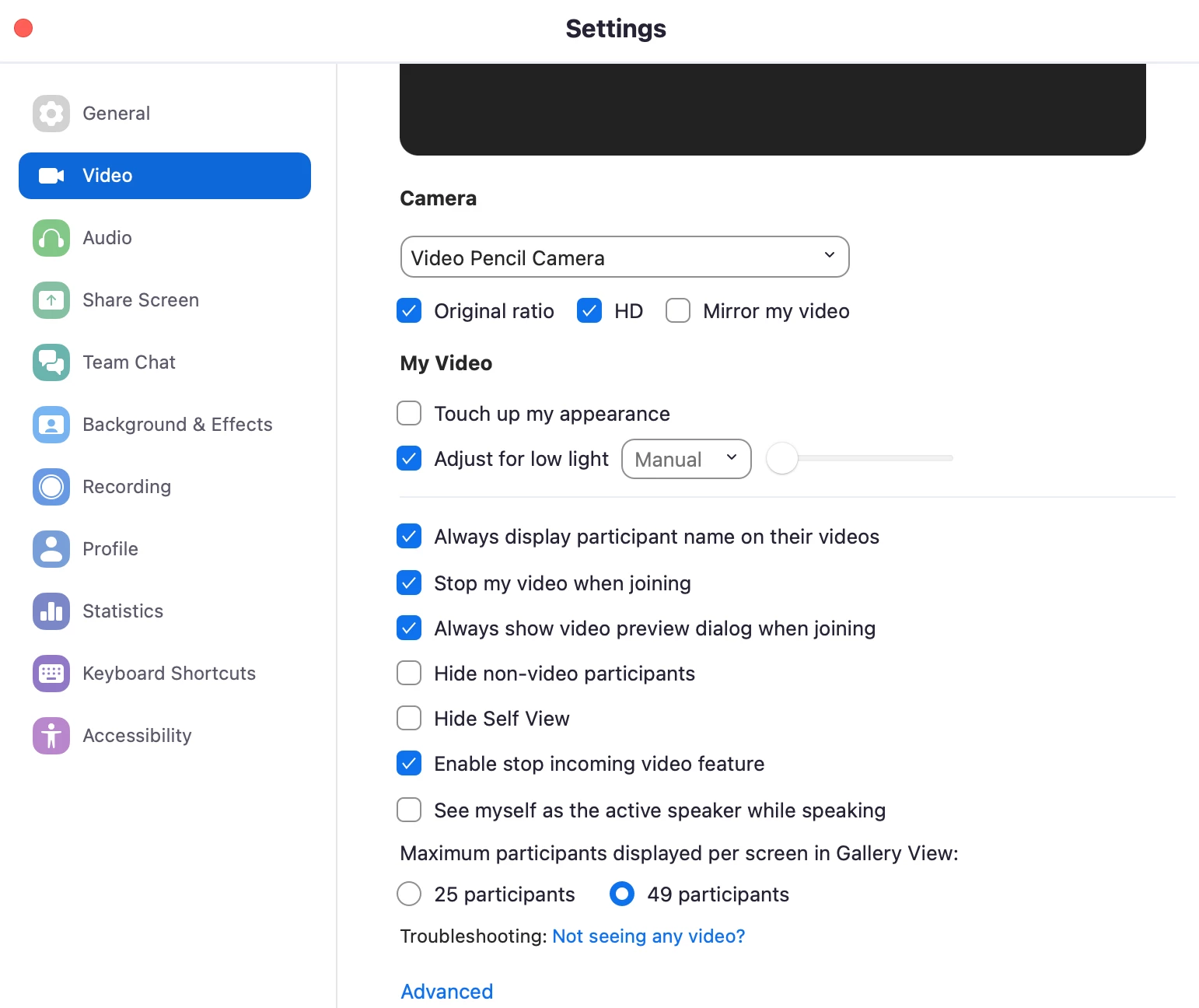
Task: Open Team Chat settings
Action: [x=165, y=362]
